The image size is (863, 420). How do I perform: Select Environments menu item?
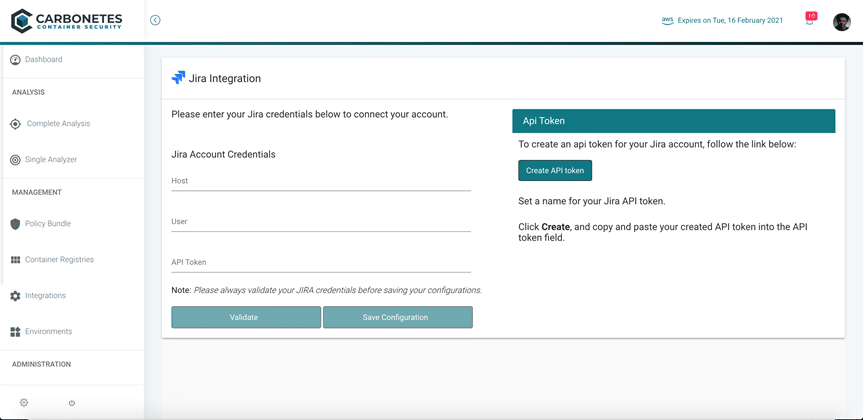coord(48,331)
